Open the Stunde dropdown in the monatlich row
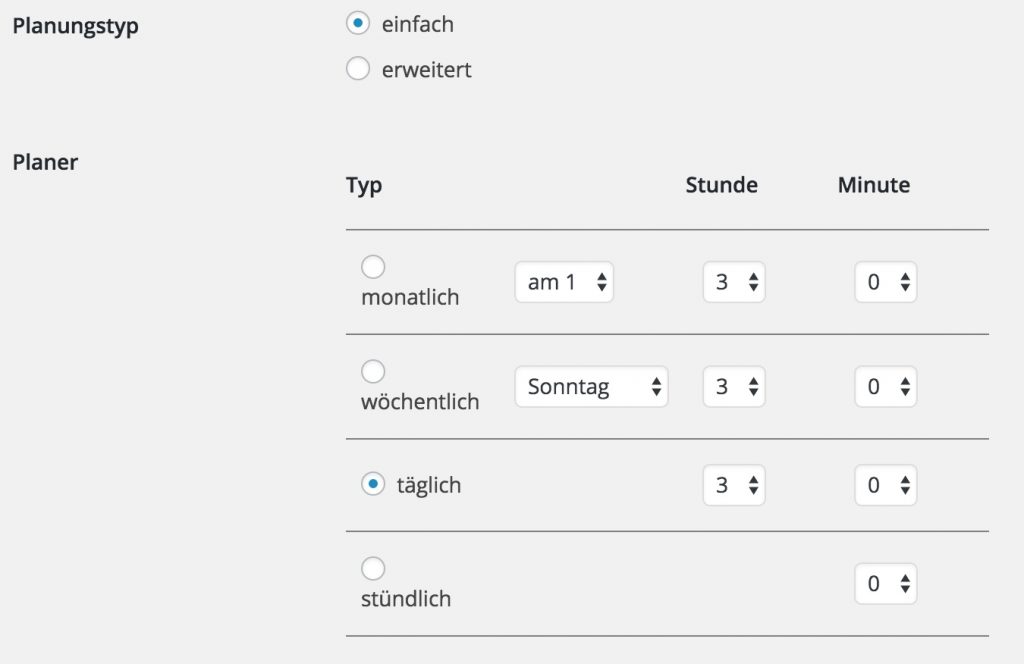The image size is (1024, 664). (x=734, y=282)
